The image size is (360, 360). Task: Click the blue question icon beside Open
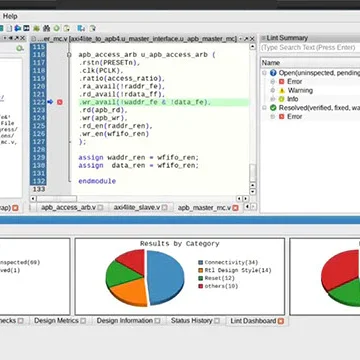273,73
